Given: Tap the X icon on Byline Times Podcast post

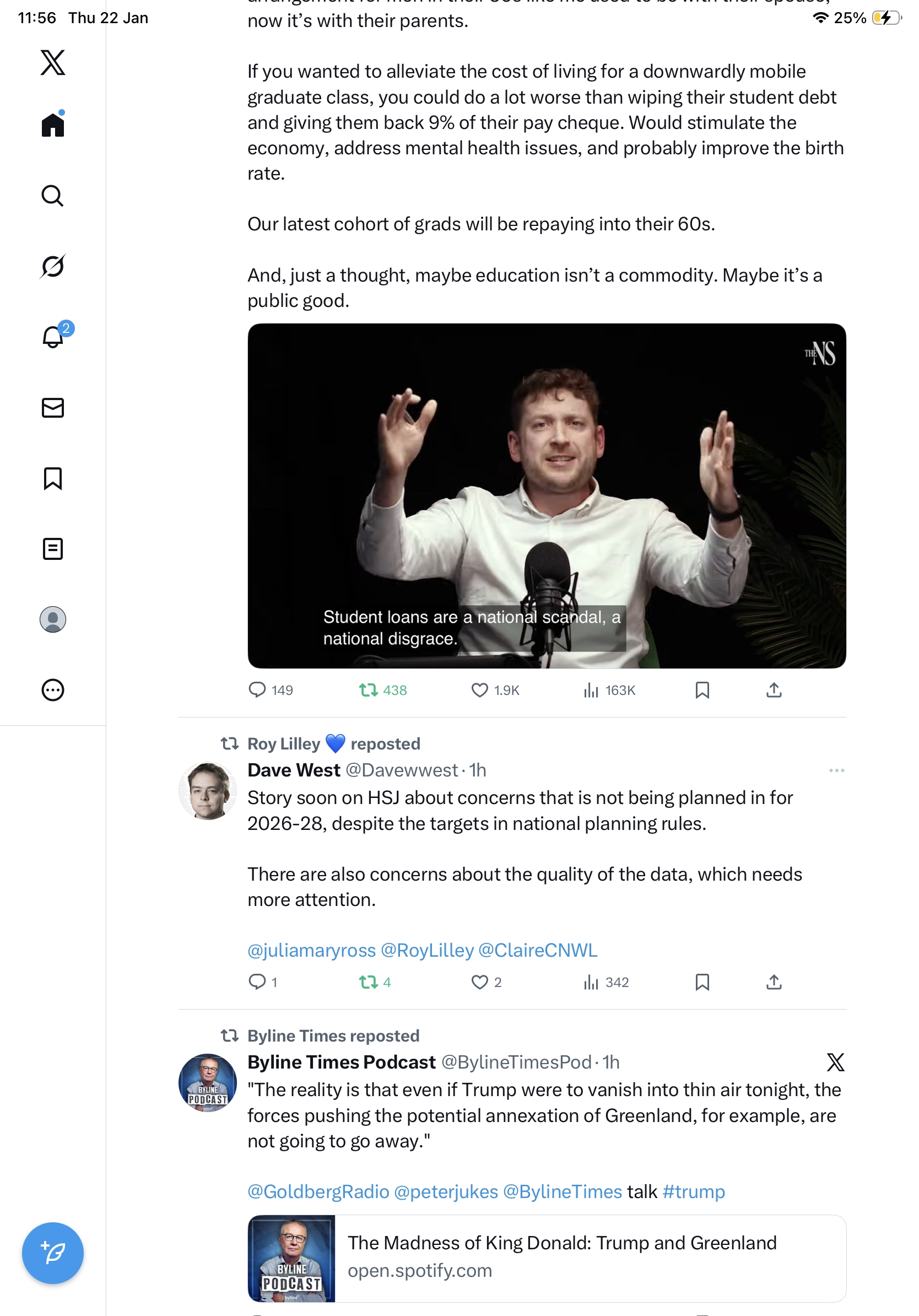Looking at the screenshot, I should 835,1061.
